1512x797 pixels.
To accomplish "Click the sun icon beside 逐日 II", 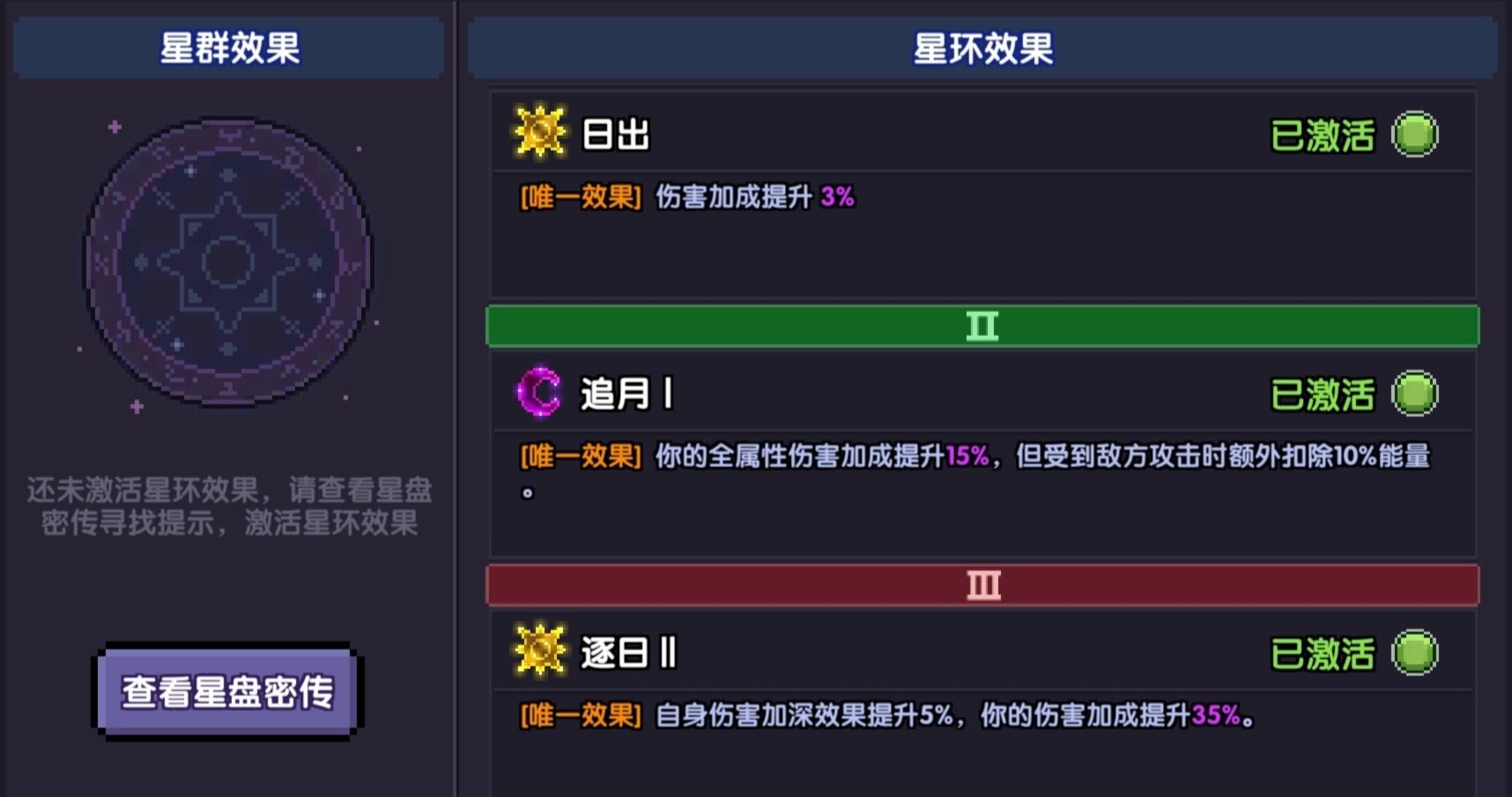I will tap(539, 651).
